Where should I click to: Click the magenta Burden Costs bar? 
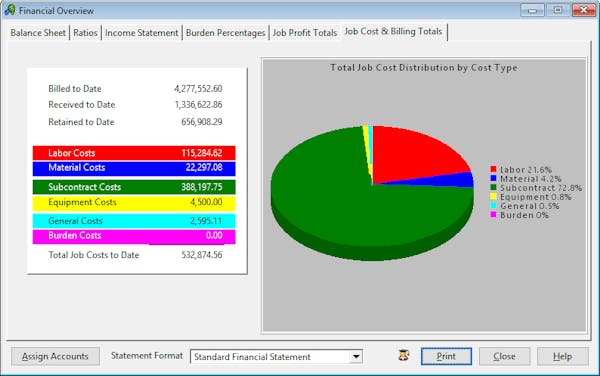[x=134, y=236]
